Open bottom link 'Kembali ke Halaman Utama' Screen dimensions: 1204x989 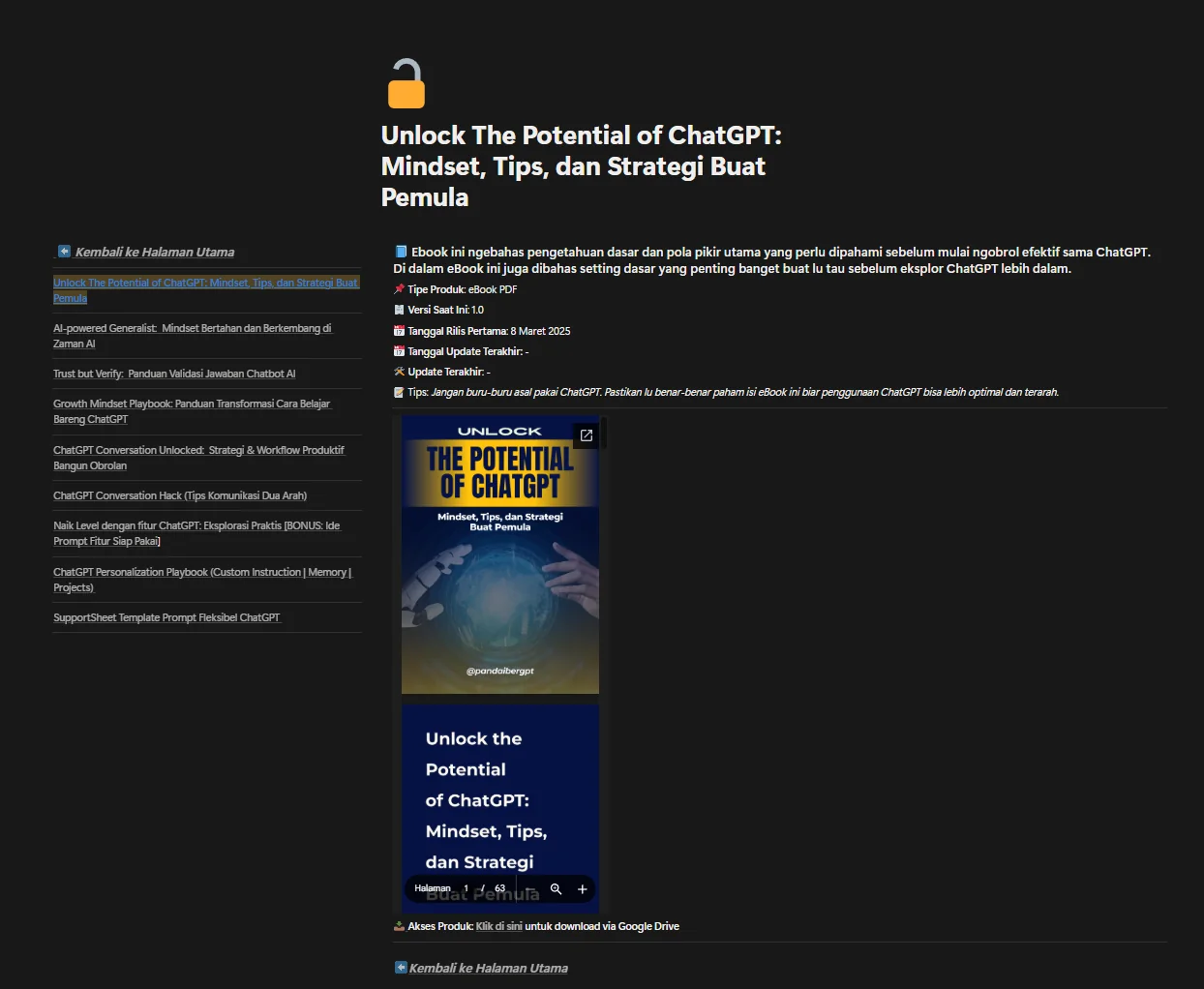488,969
